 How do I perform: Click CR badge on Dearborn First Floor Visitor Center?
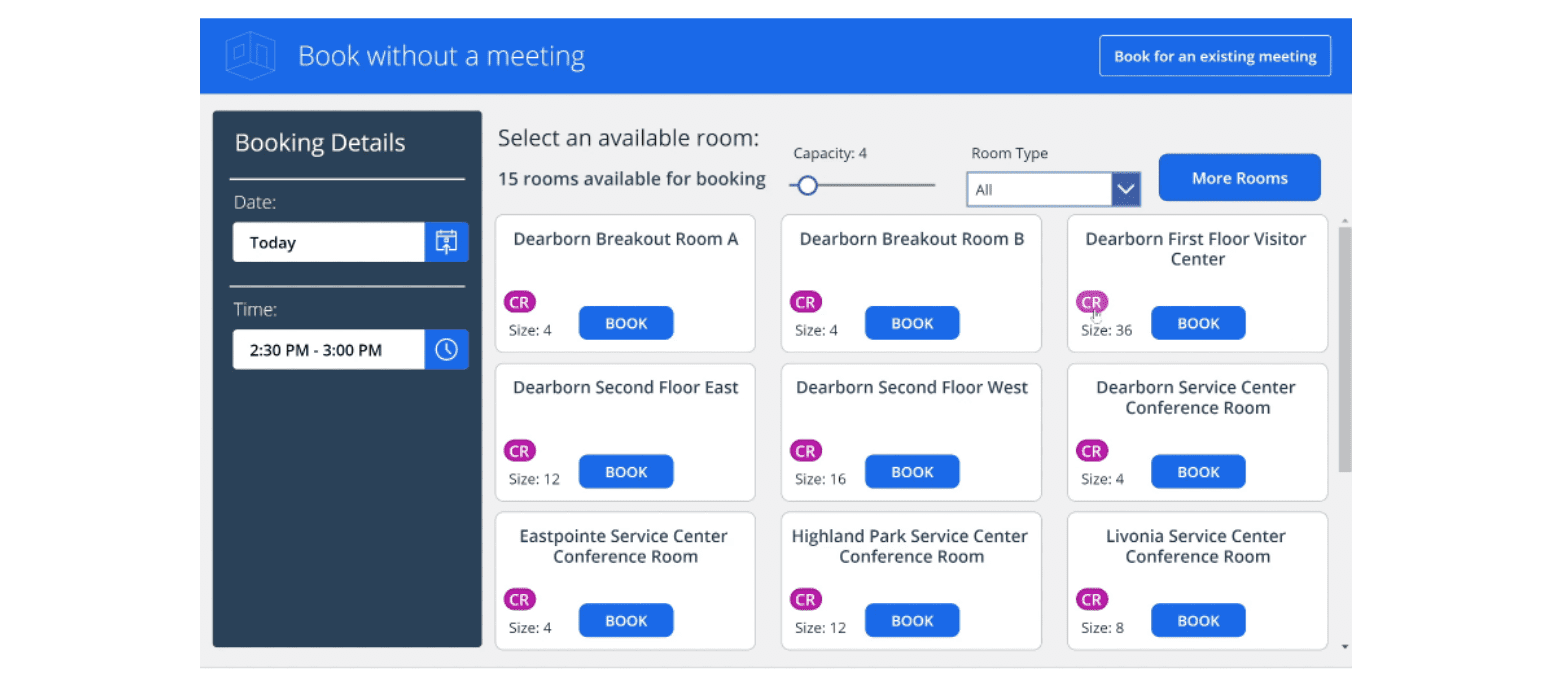[x=1091, y=302]
